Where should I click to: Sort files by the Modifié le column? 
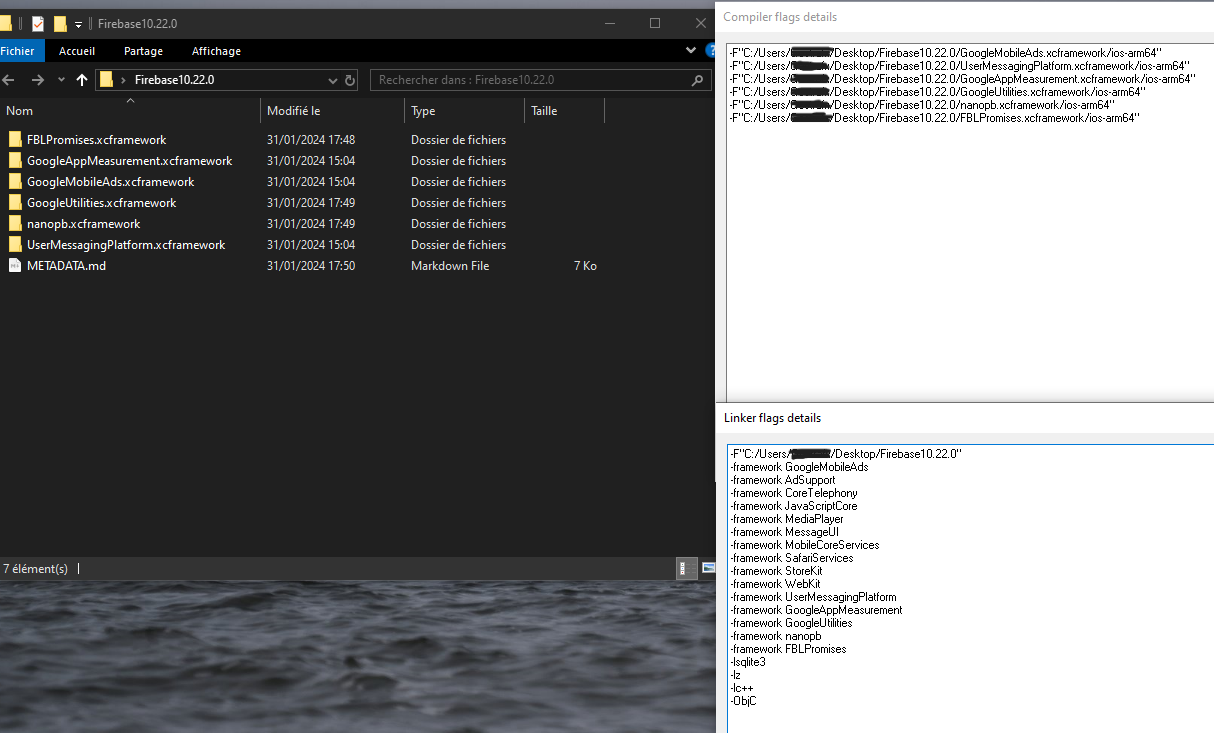[333, 111]
